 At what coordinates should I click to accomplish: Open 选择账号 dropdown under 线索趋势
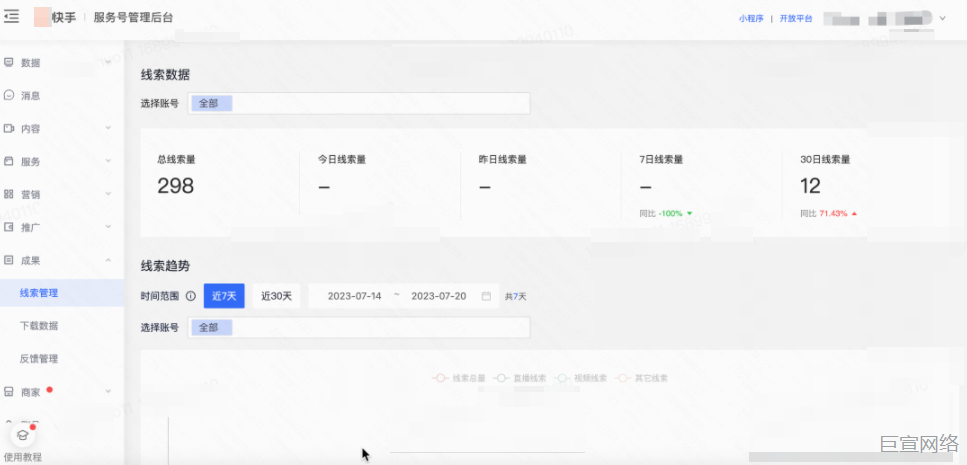pos(358,327)
